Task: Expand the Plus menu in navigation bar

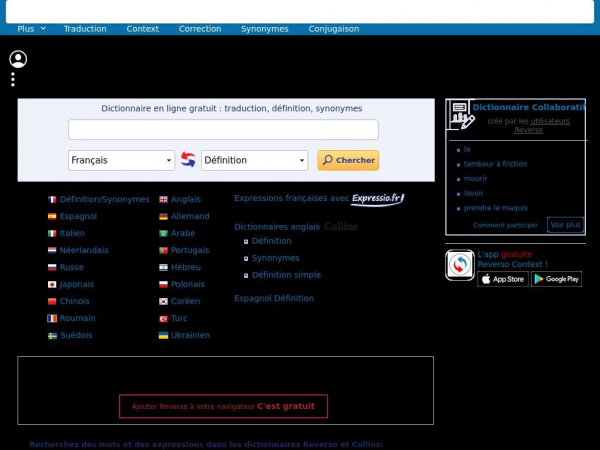Action: click(x=31, y=29)
